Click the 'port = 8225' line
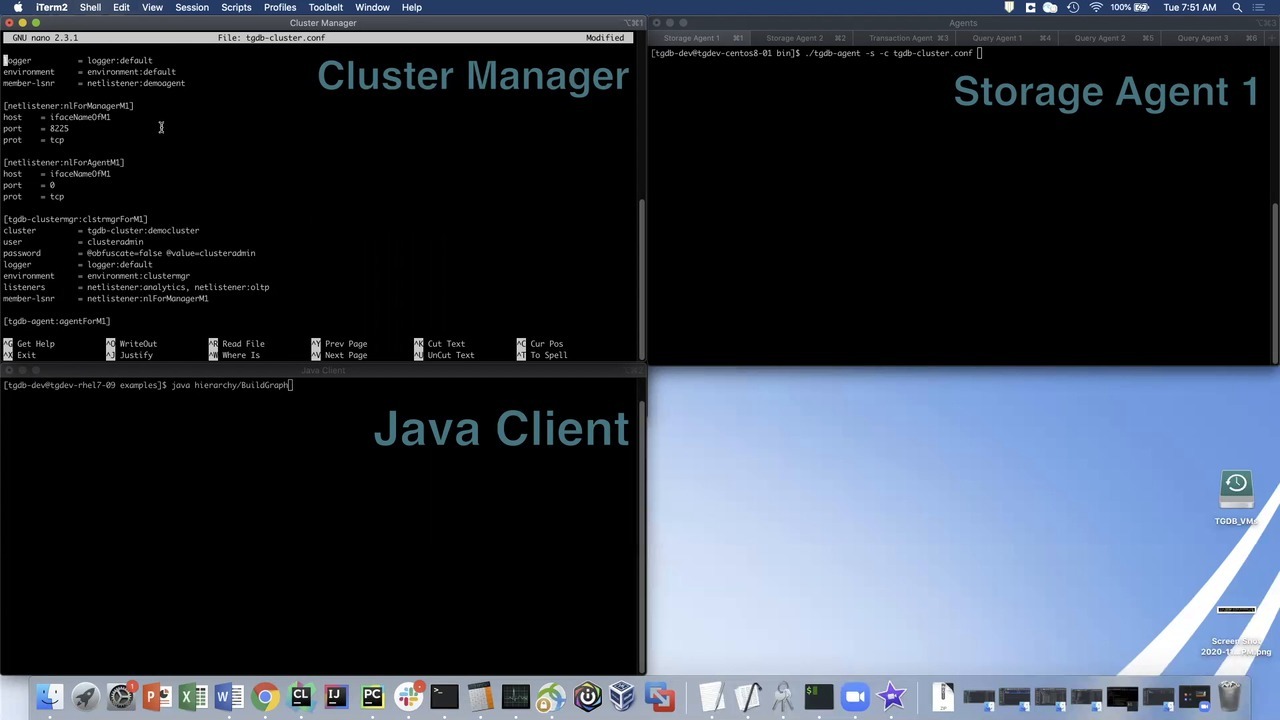1280x720 pixels. 36,129
